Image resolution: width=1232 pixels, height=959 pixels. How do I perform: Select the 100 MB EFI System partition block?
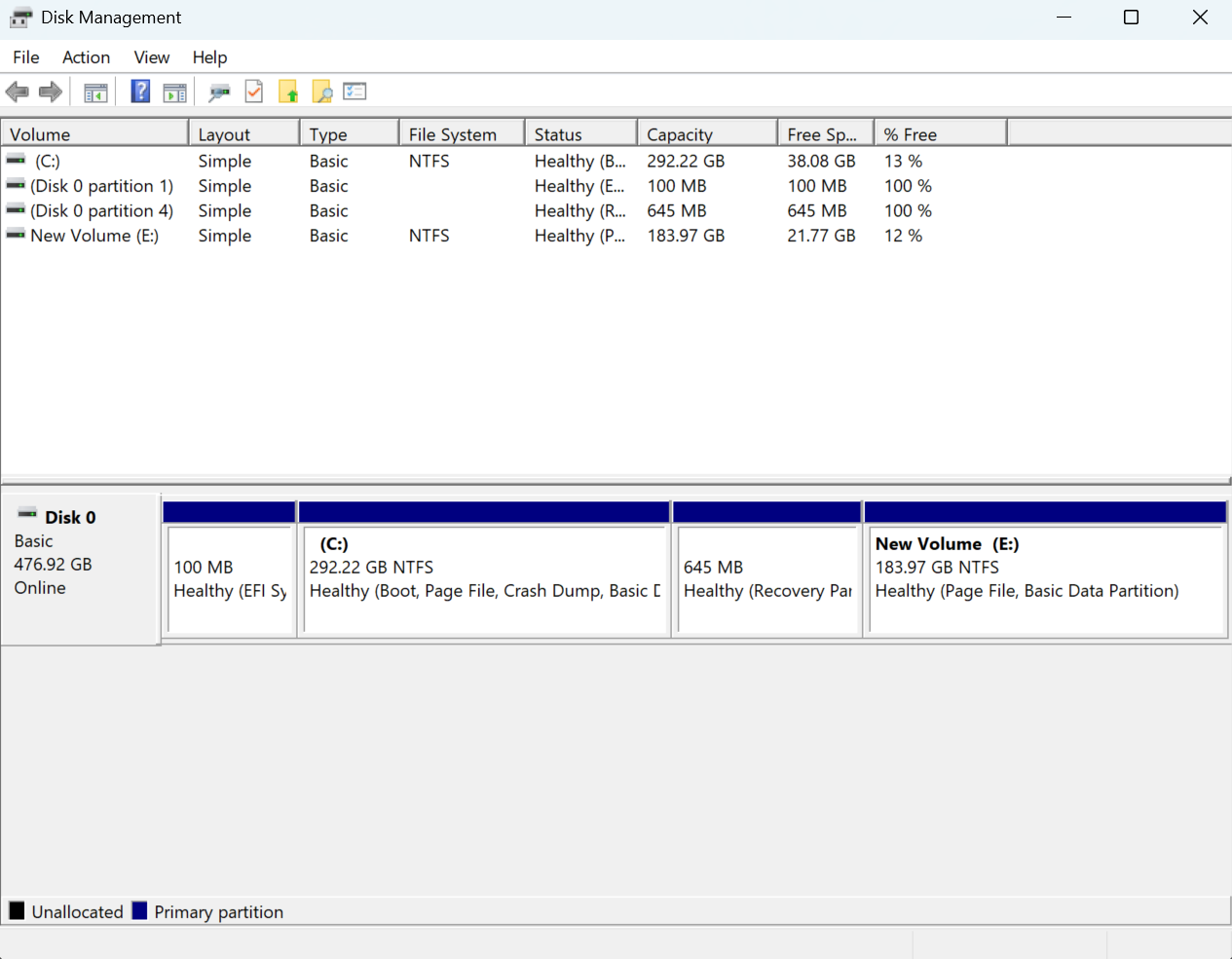click(230, 570)
